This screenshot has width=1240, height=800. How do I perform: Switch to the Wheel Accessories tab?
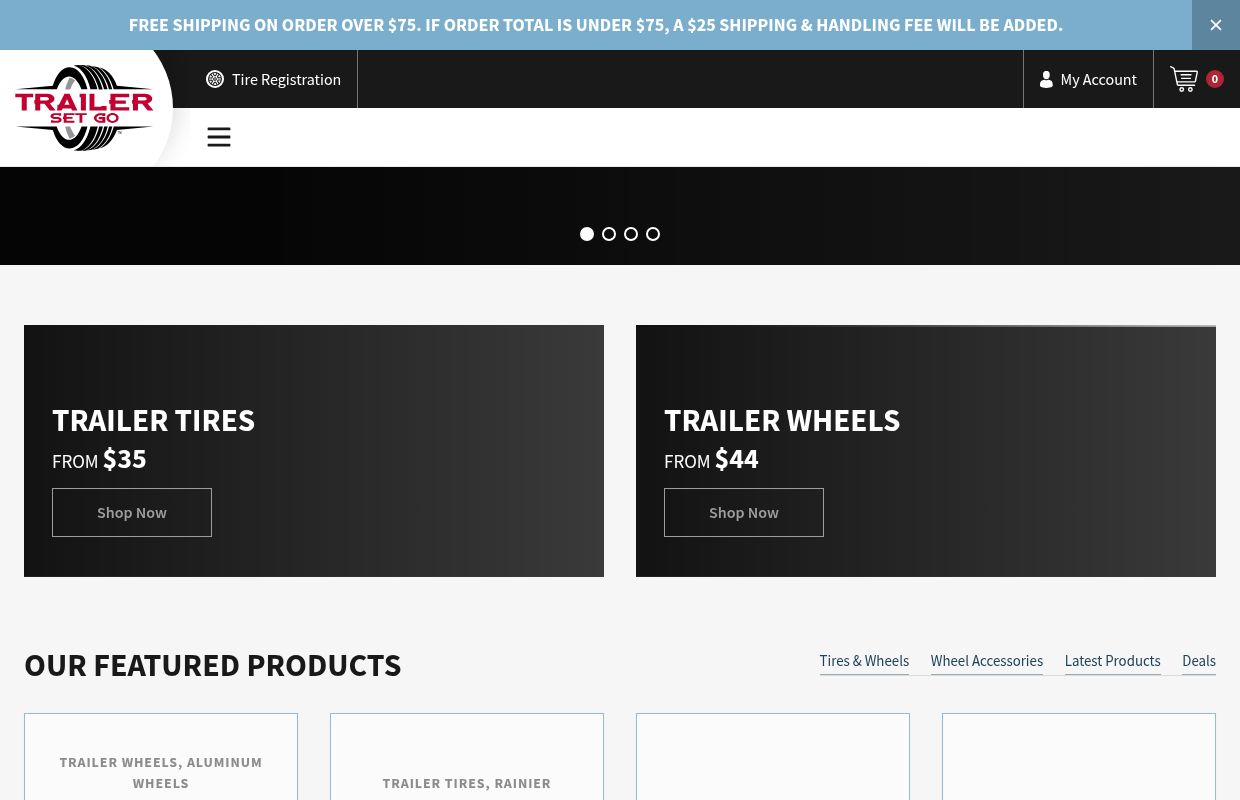coord(986,661)
